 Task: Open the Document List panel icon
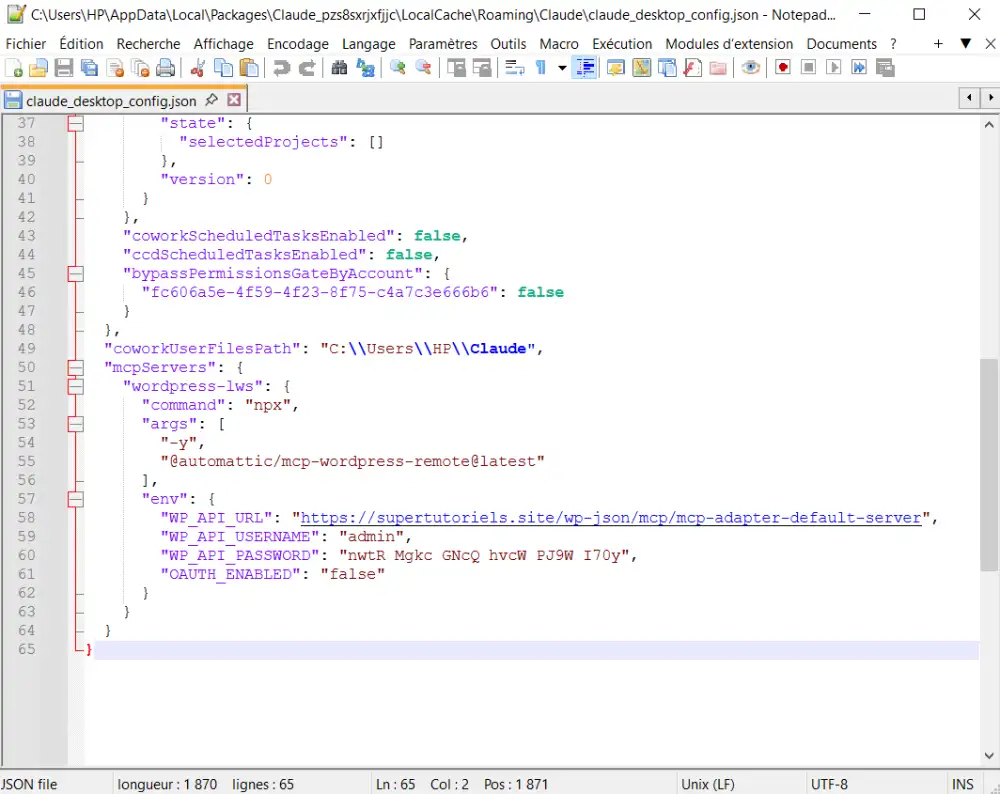pyautogui.click(x=667, y=68)
